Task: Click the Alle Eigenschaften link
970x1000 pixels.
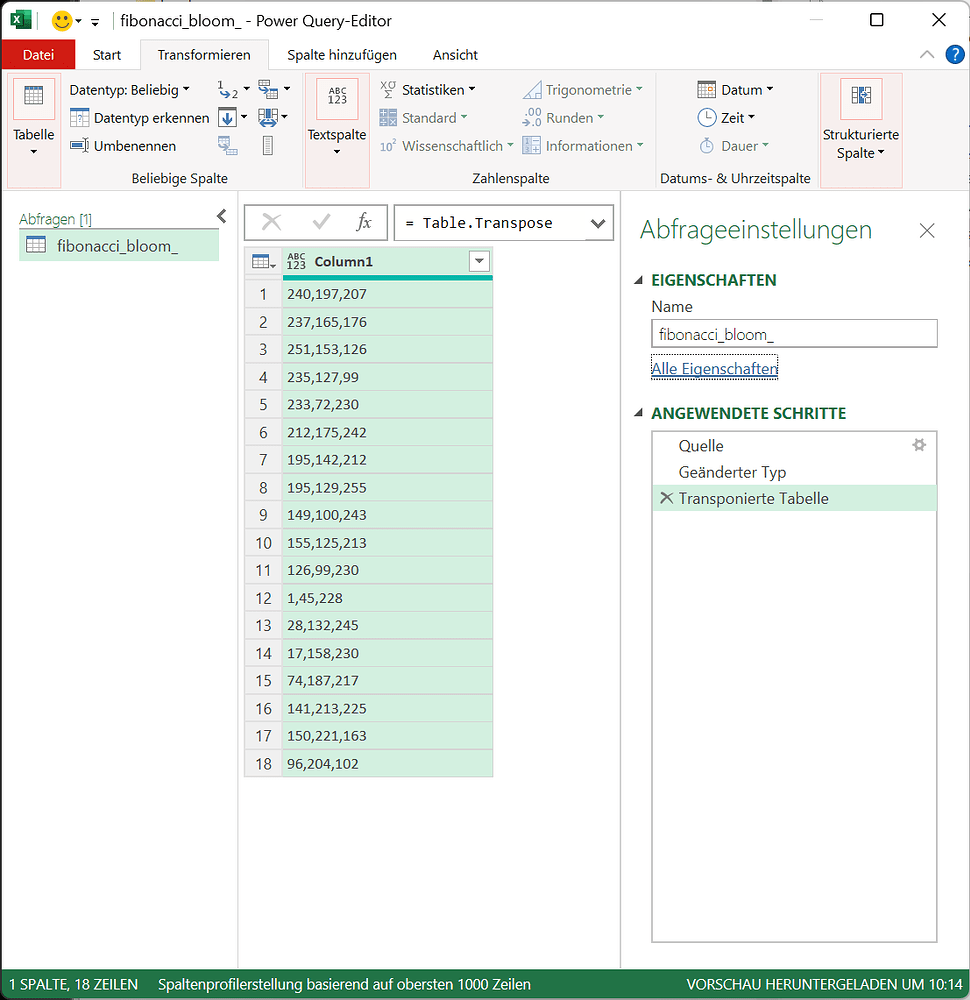Action: [x=714, y=368]
